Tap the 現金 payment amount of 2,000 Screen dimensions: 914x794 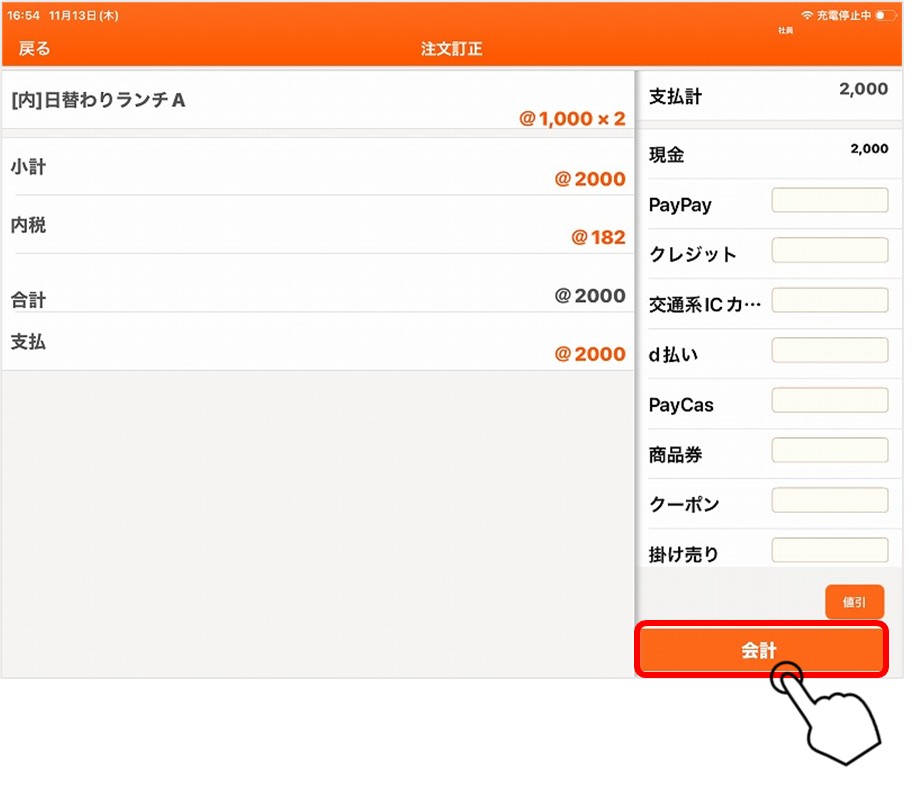pyautogui.click(x=868, y=150)
